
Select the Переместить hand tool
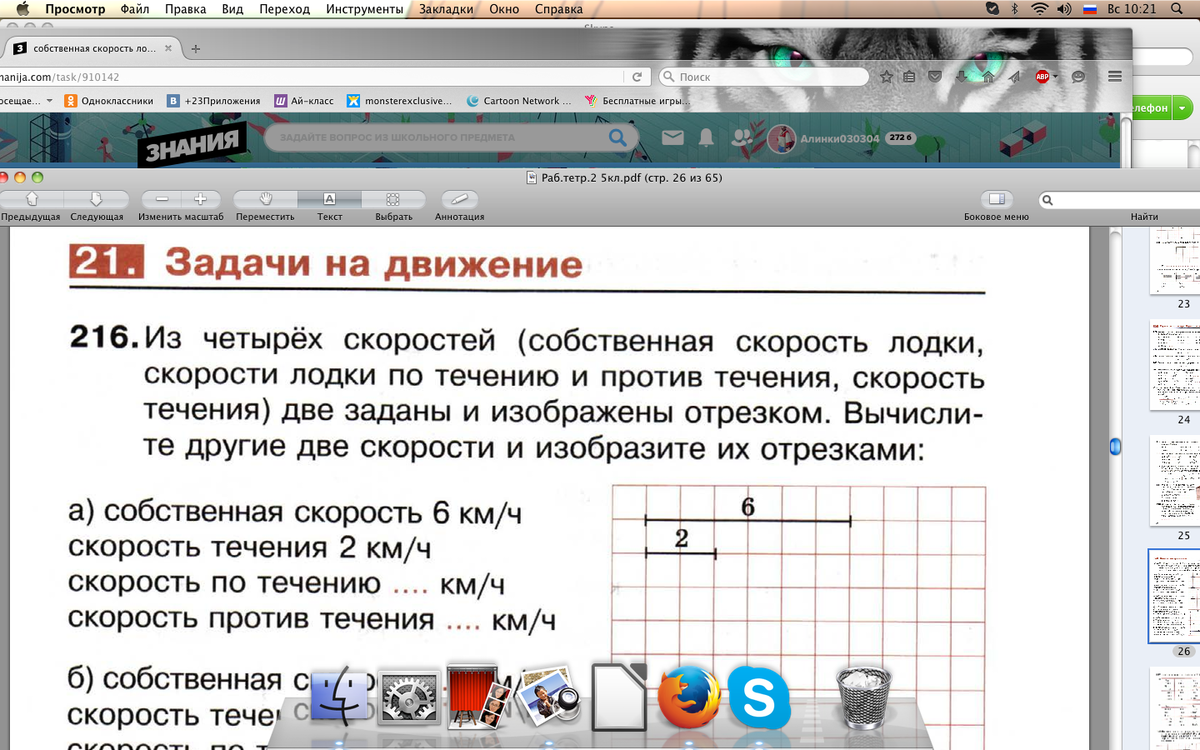click(265, 199)
